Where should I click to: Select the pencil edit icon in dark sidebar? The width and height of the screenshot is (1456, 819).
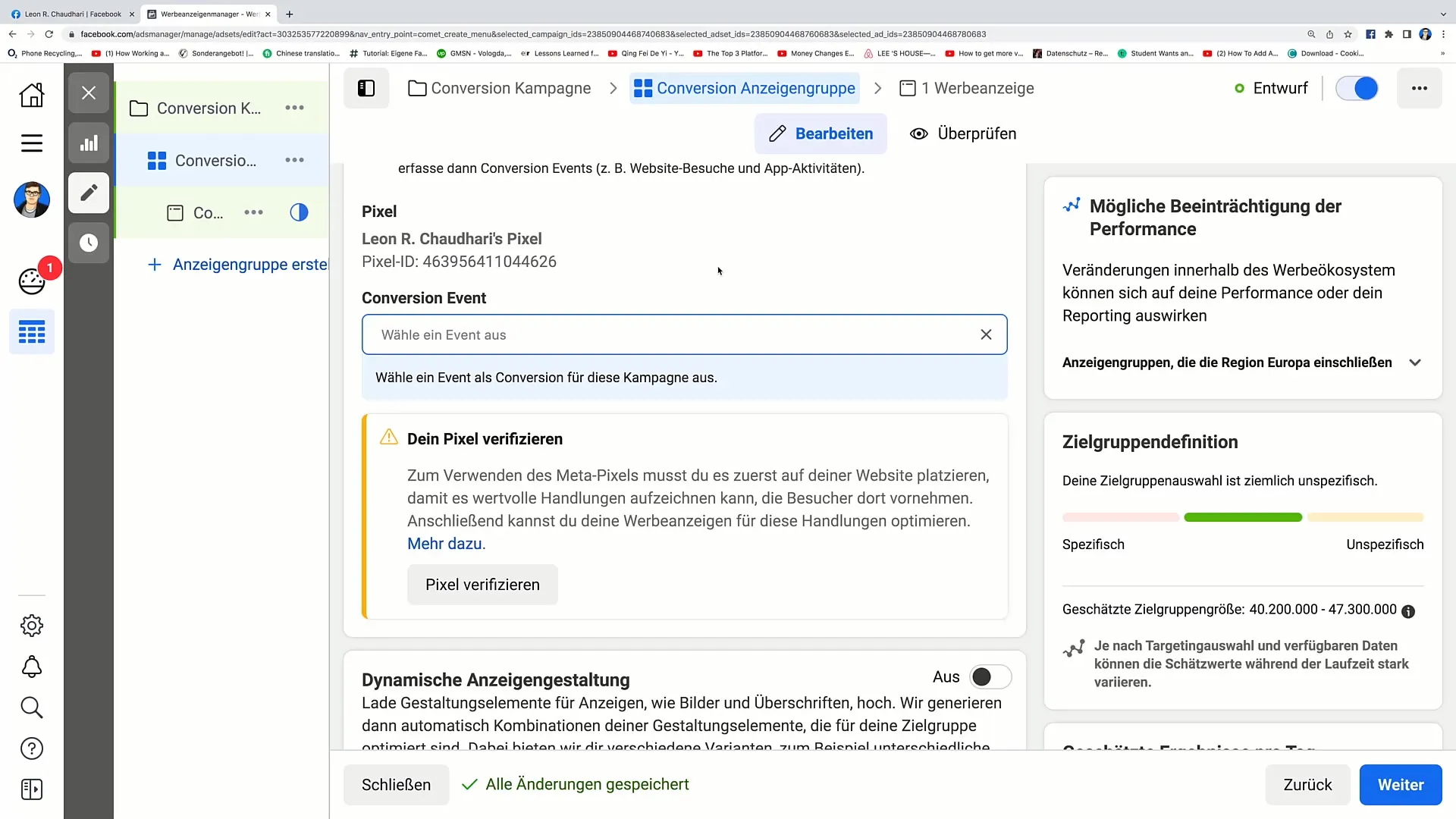(89, 193)
